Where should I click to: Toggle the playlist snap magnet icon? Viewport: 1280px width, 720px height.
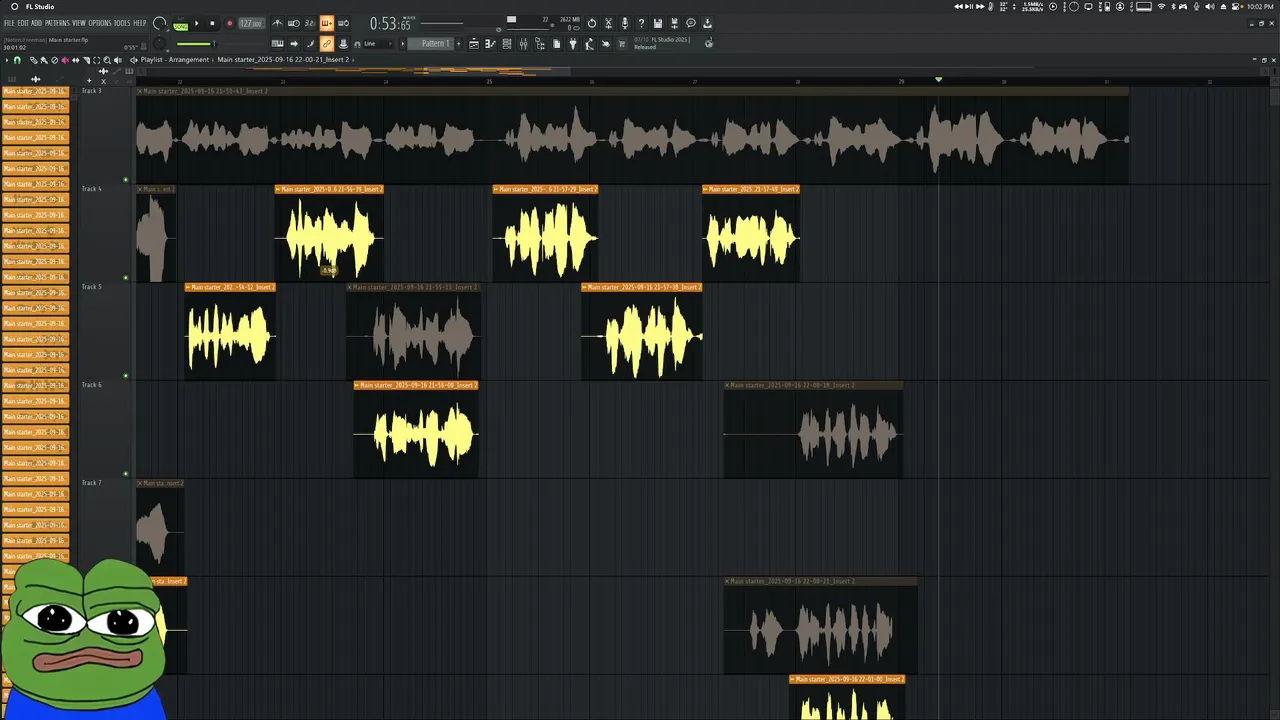[17, 60]
